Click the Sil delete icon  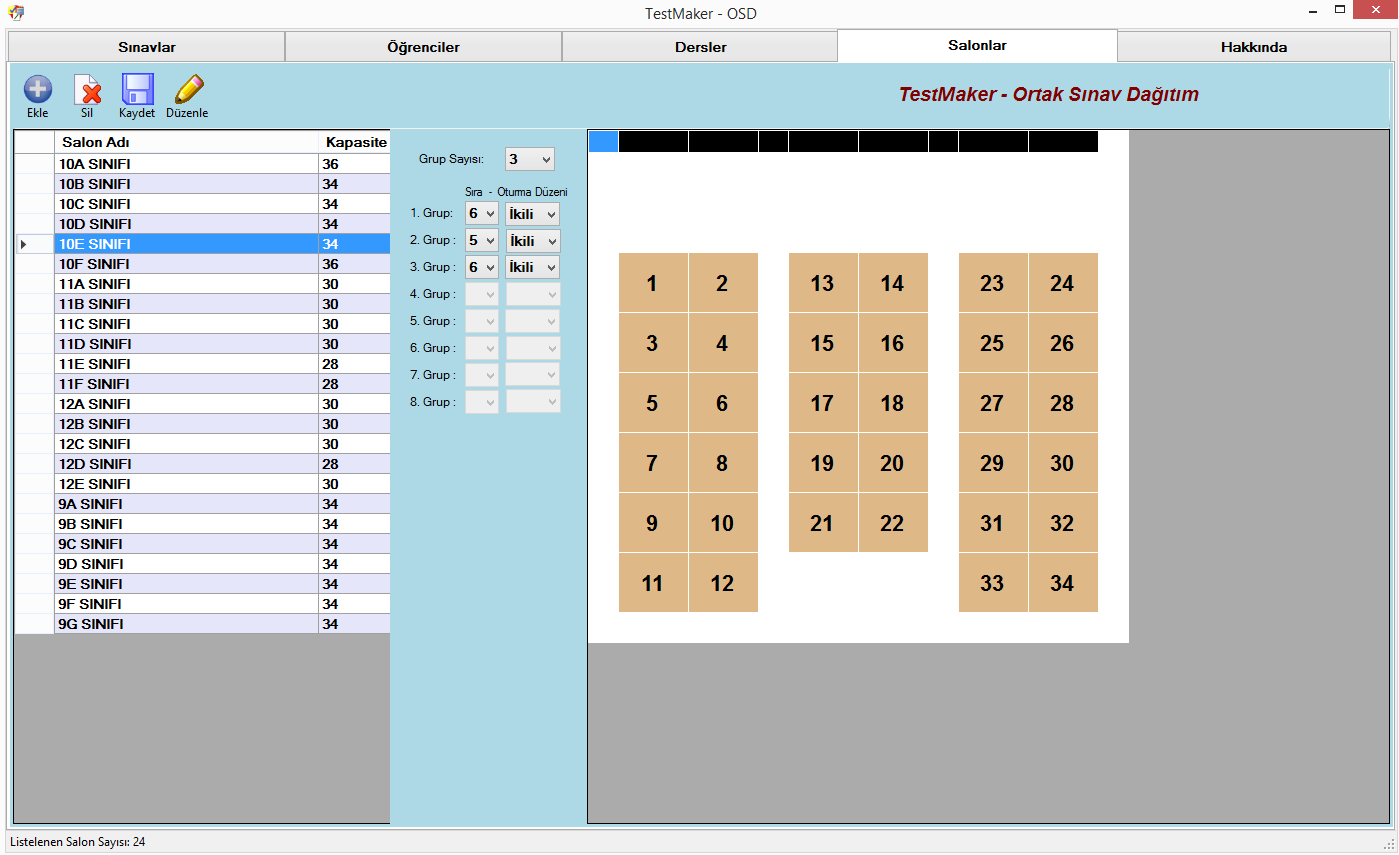[x=88, y=90]
